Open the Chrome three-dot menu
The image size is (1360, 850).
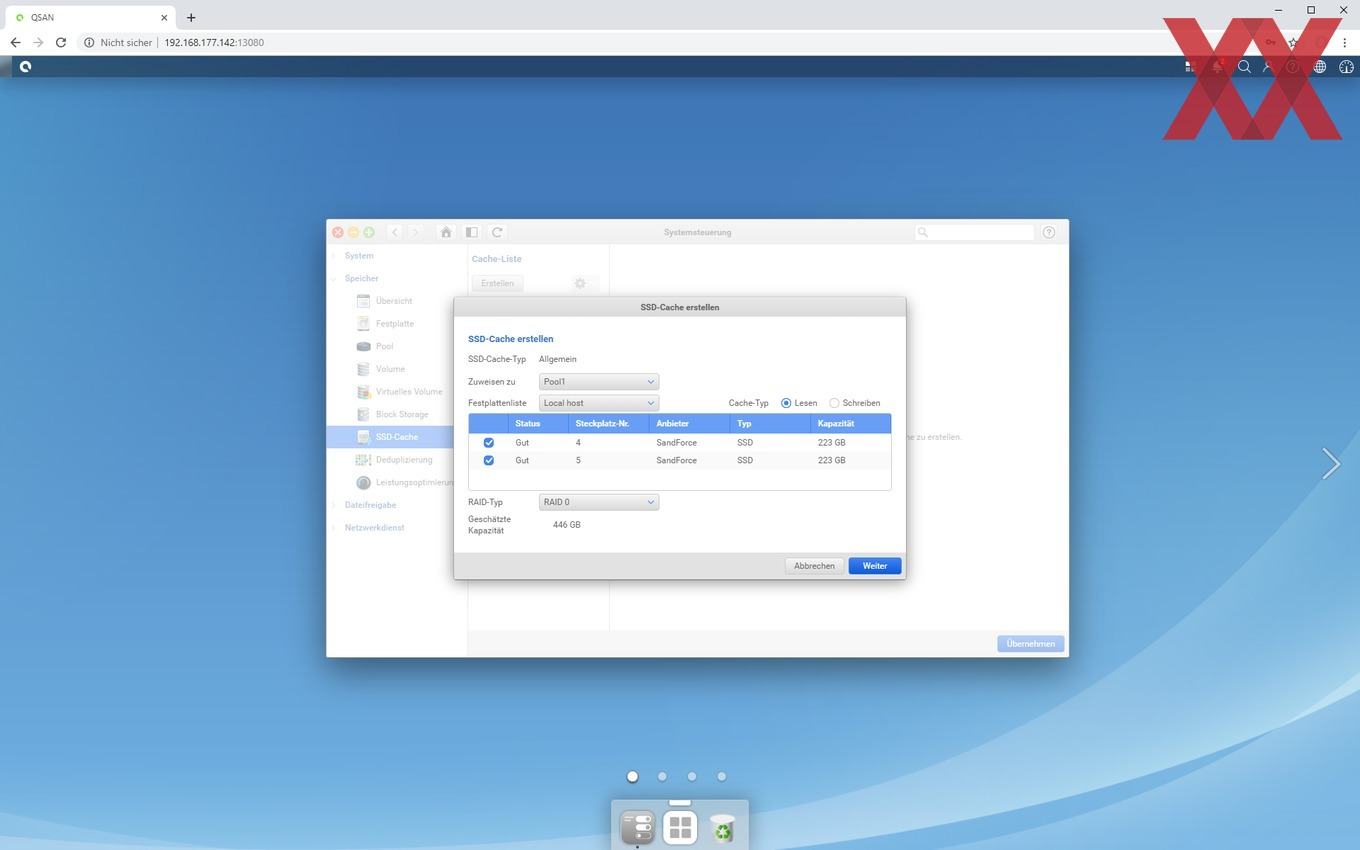click(x=1345, y=42)
